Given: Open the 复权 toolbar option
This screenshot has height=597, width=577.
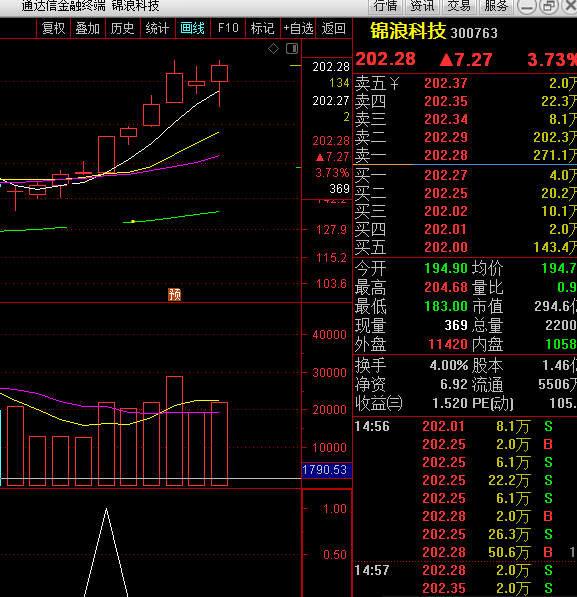Looking at the screenshot, I should click(54, 29).
